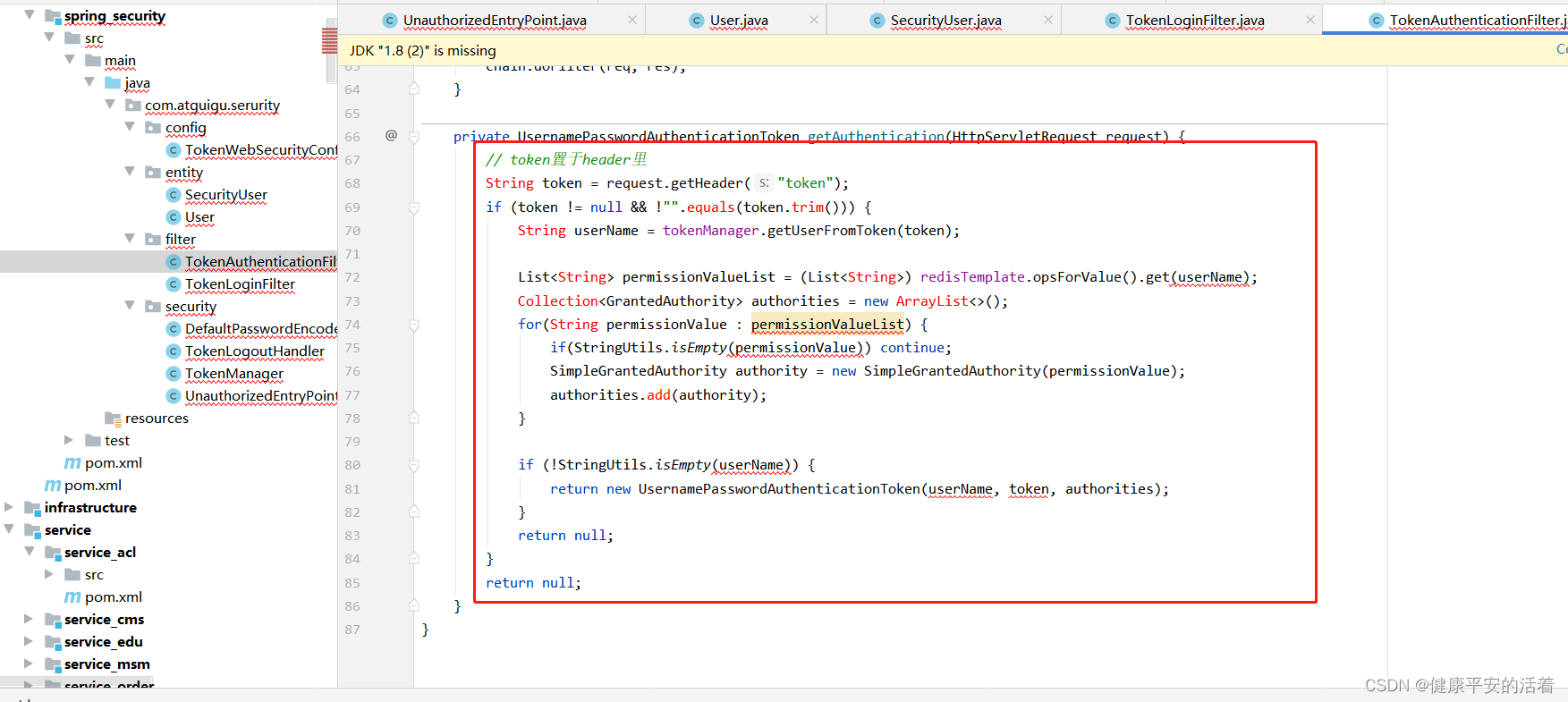Screen dimensions: 1568x702
Task: Click getAuthentication method name on line 66
Action: click(876, 136)
